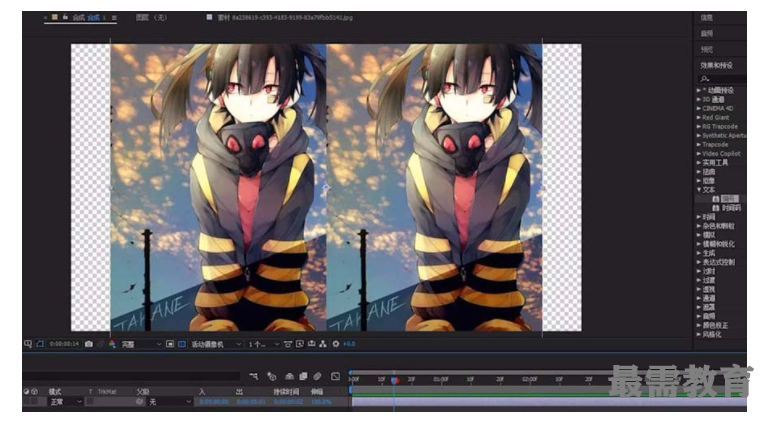The height and width of the screenshot is (421, 760).
Task: Open the 活动摄像机 camera view dropdown
Action: pyautogui.click(x=216, y=344)
